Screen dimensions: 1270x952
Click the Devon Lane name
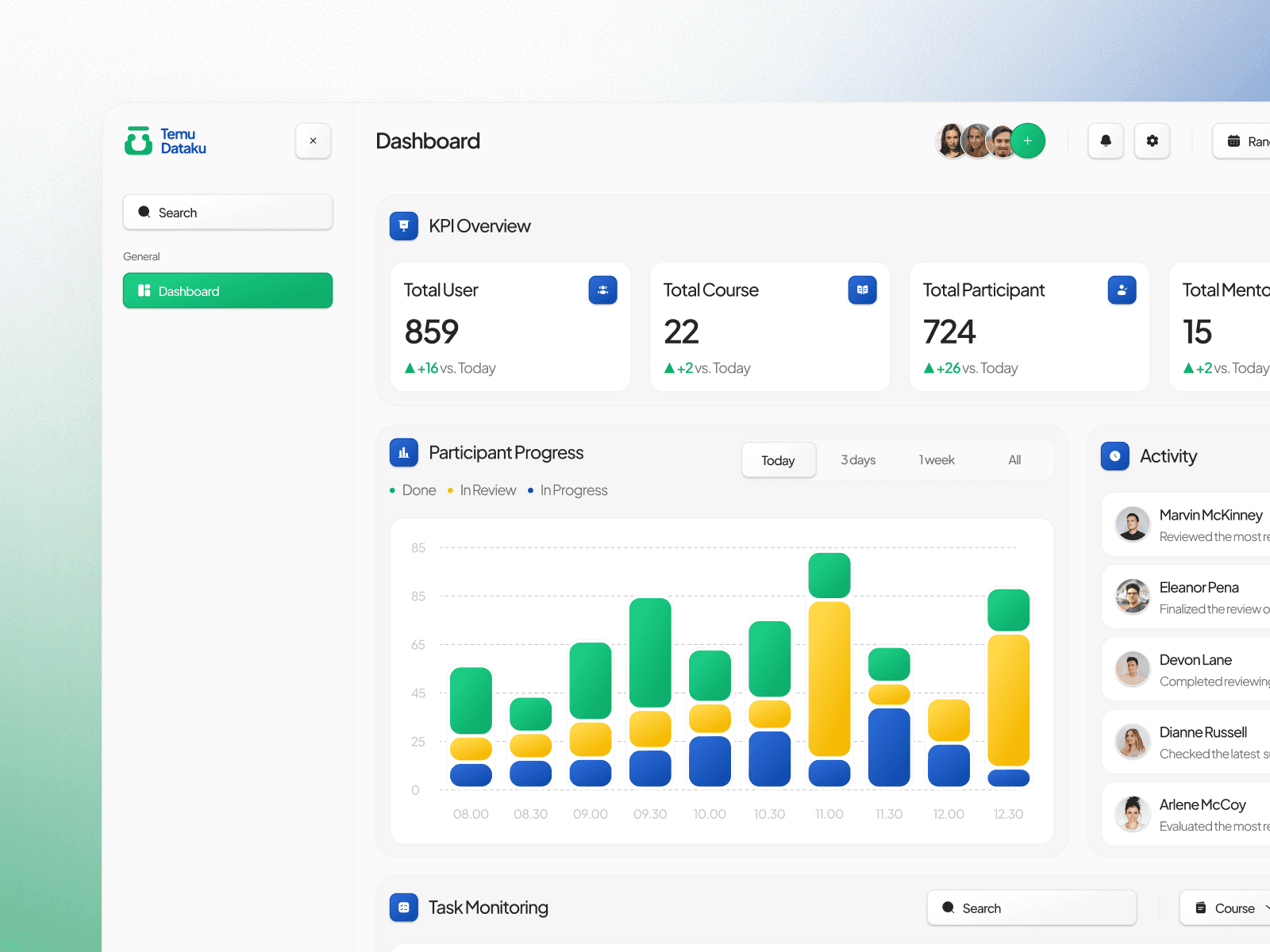[x=1195, y=659]
